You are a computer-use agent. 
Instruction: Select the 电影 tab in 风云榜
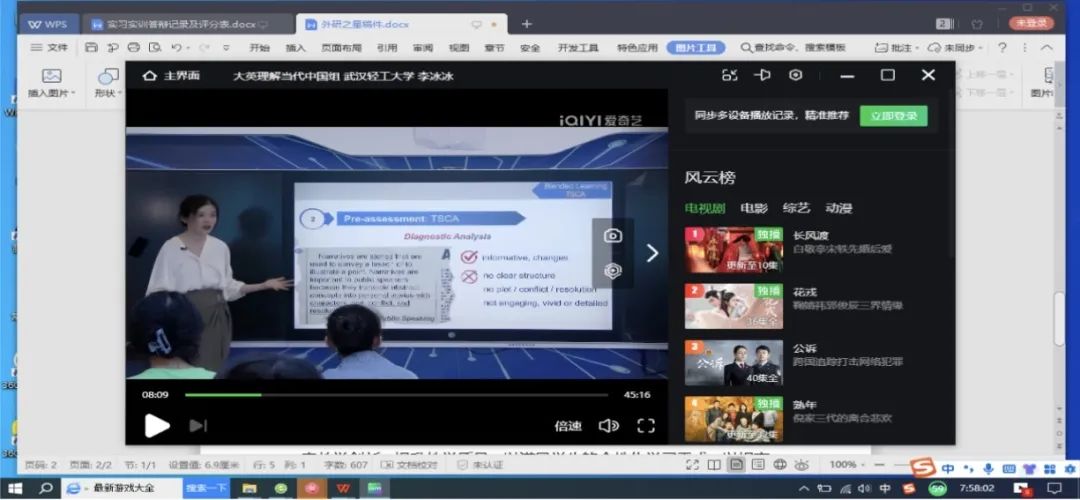pos(754,208)
